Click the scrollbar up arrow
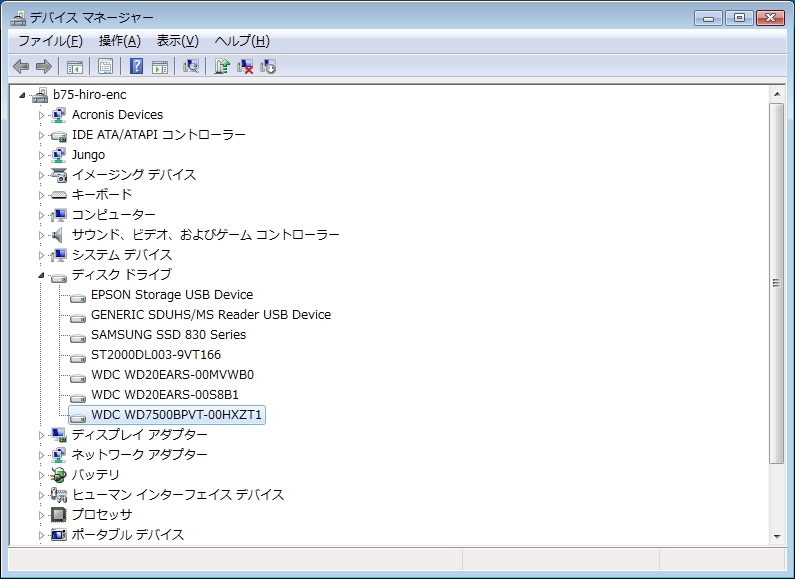Image resolution: width=795 pixels, height=579 pixels. coord(777,94)
